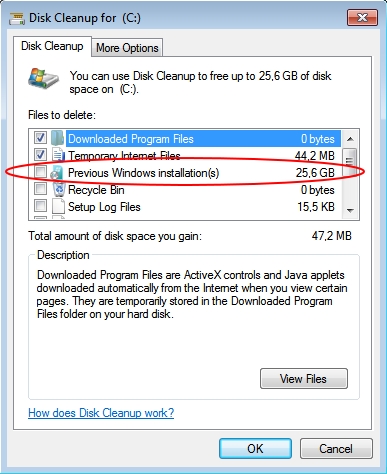This screenshot has width=387, height=474.
Task: Click the file list scrollbar thumb
Action: click(x=350, y=161)
